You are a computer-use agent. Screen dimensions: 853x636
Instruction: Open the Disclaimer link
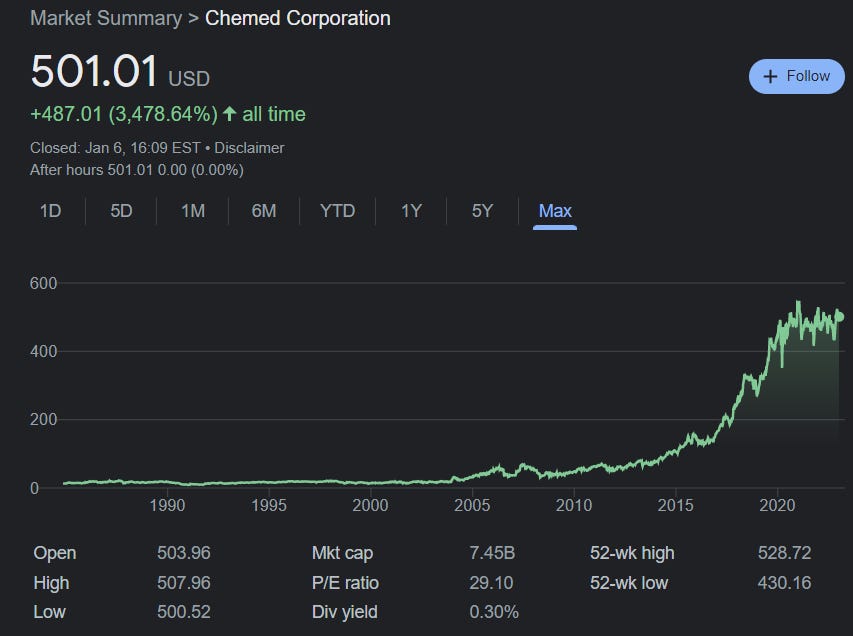[249, 147]
